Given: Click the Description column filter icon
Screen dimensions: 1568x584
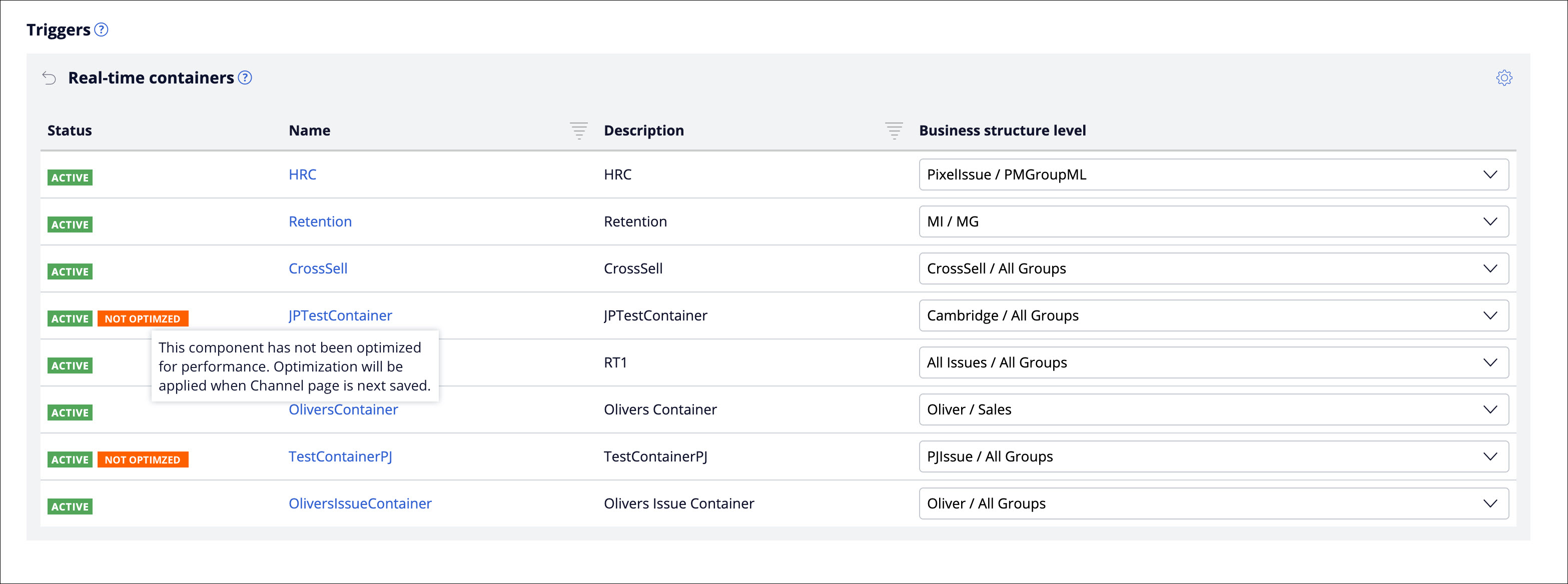Looking at the screenshot, I should click(x=894, y=130).
